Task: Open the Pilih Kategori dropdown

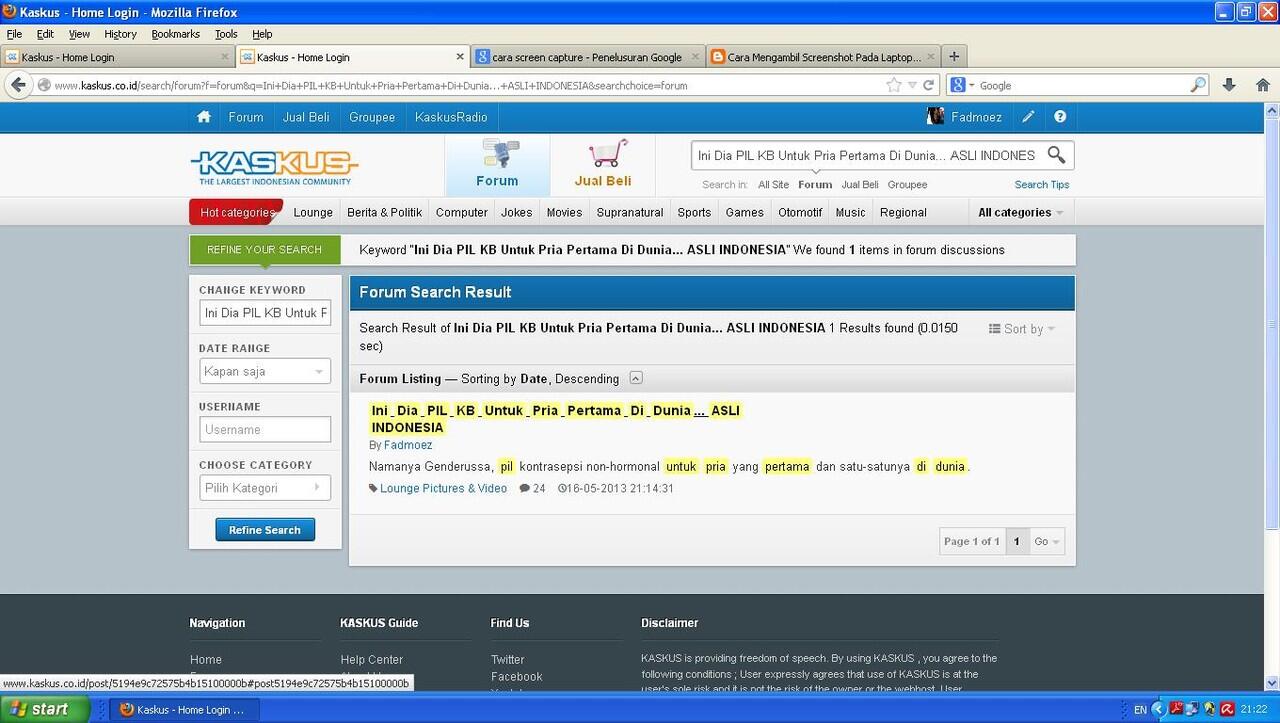Action: 265,488
